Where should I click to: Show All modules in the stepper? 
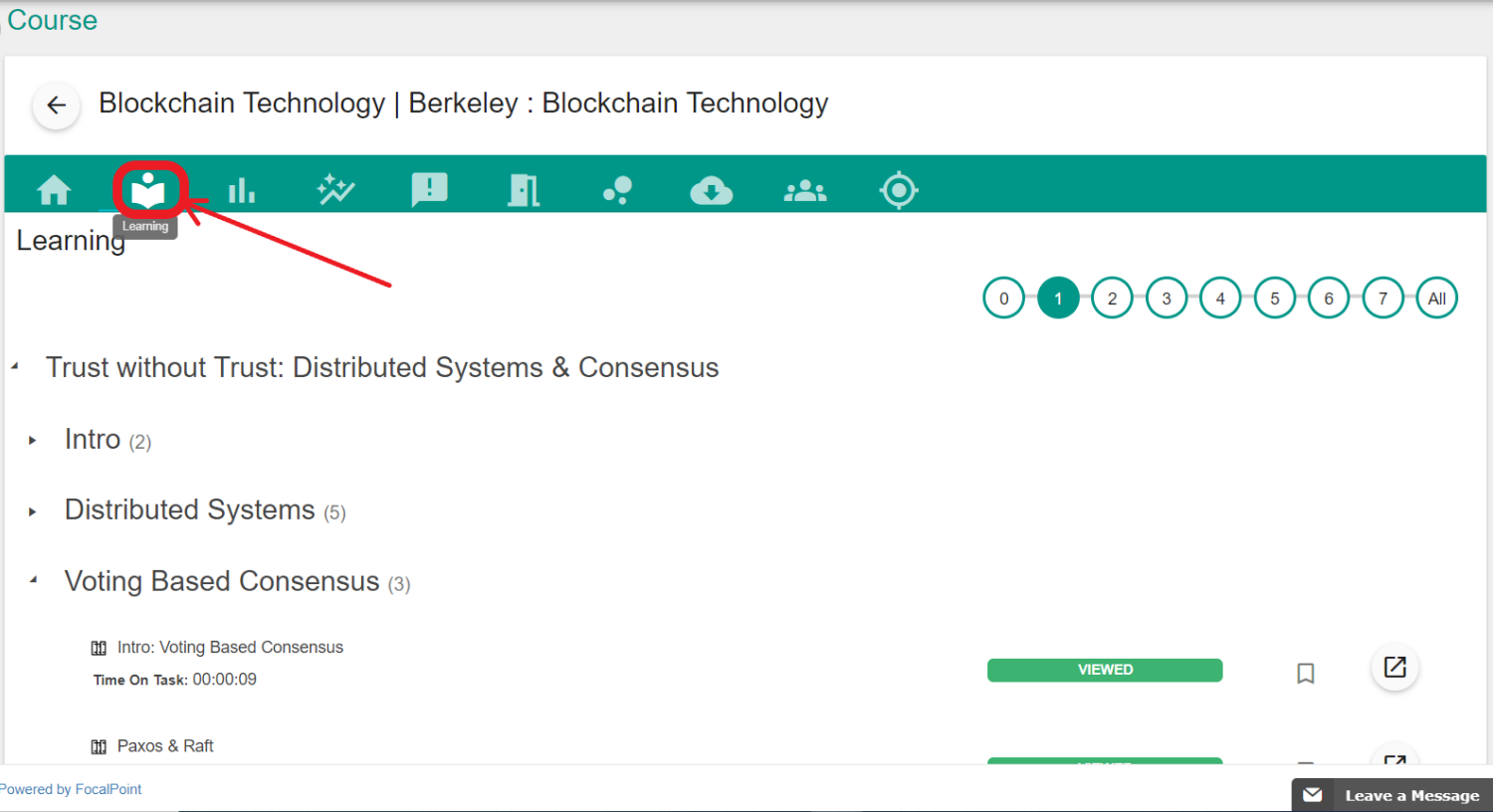[1436, 299]
